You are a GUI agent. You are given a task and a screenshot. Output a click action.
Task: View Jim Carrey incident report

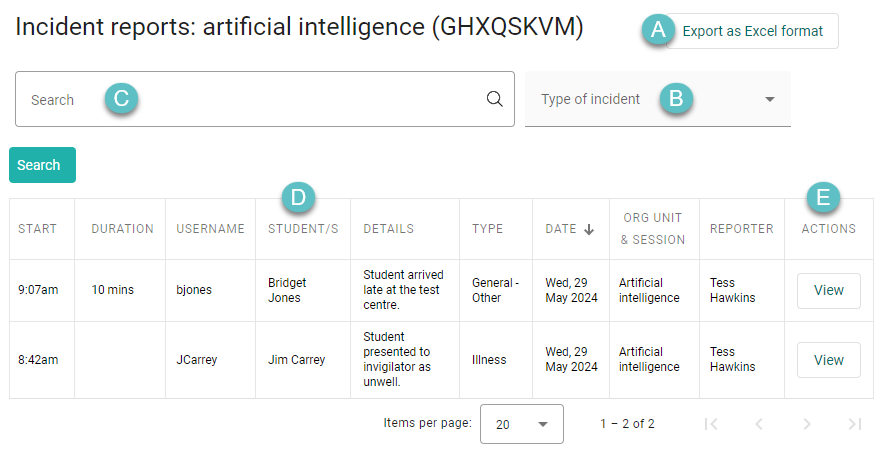point(828,360)
